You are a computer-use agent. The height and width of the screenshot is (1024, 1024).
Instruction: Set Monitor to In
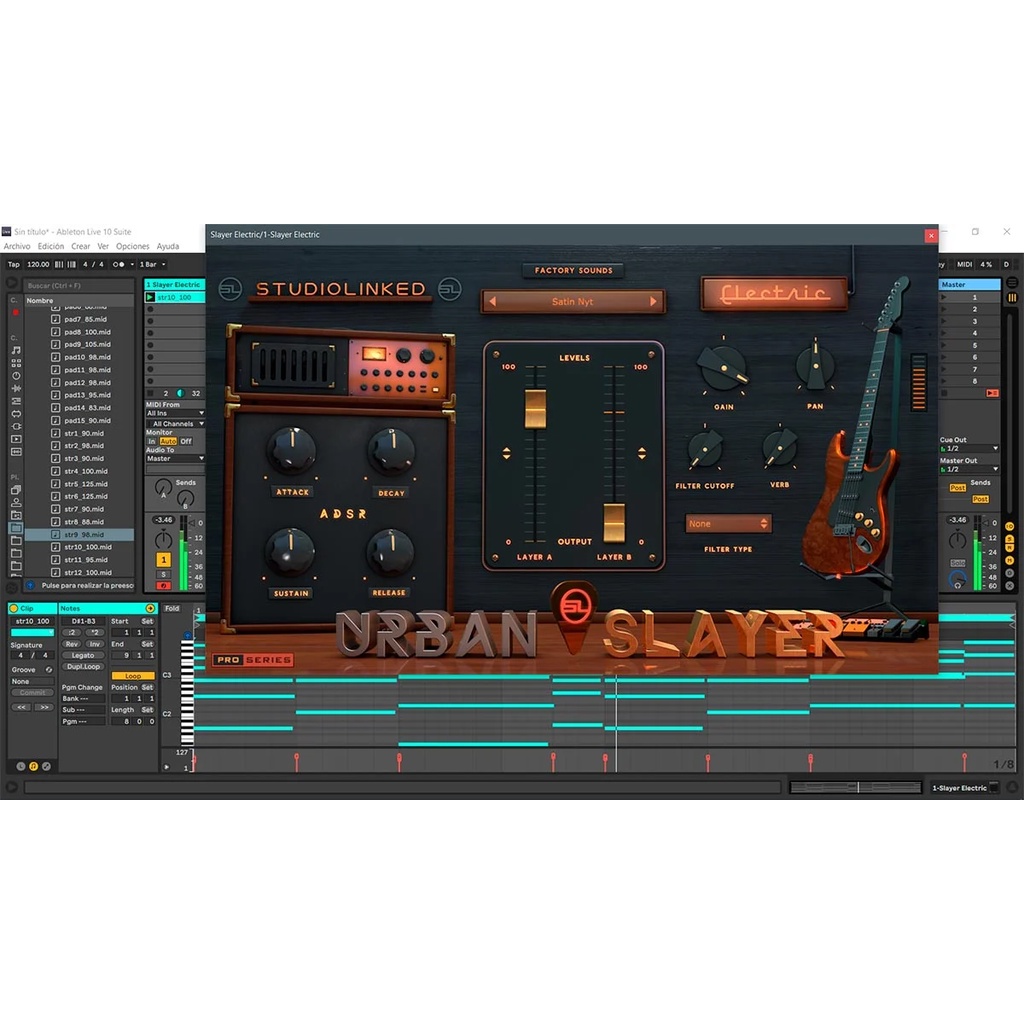click(x=152, y=441)
